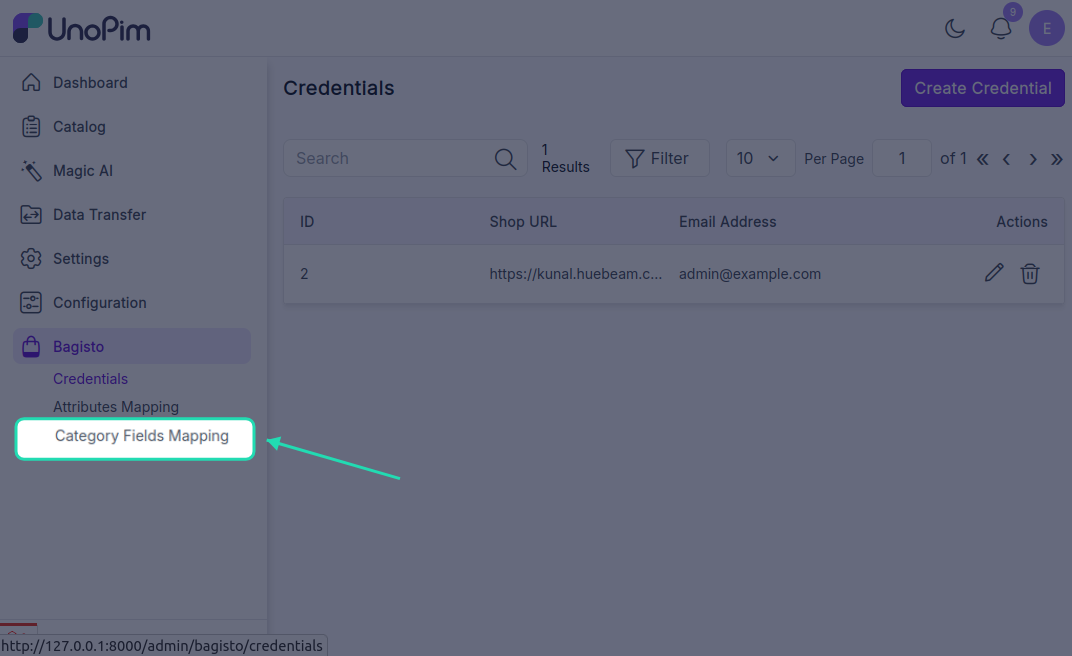
Task: Click the Settings gear icon
Action: (31, 258)
